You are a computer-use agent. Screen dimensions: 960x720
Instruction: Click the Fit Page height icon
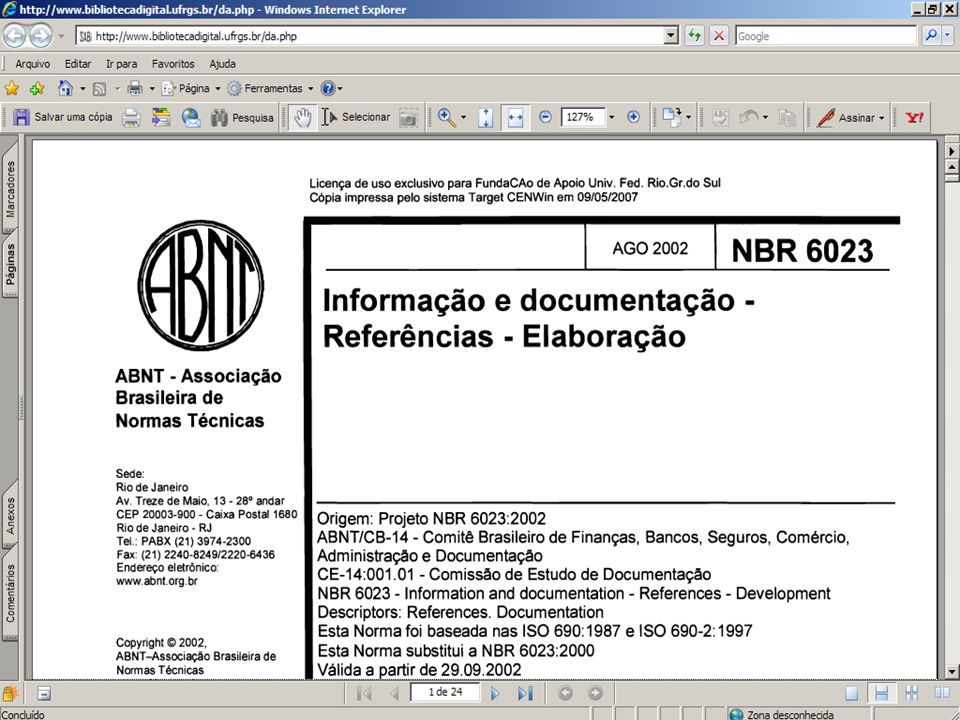point(486,117)
